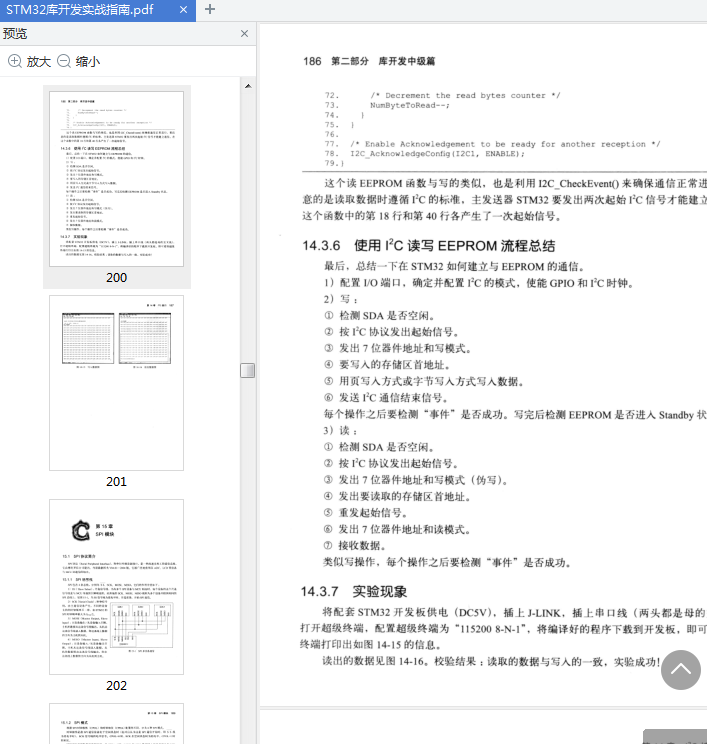Open page 201 thumbnail
This screenshot has height=744, width=707.
click(116, 383)
